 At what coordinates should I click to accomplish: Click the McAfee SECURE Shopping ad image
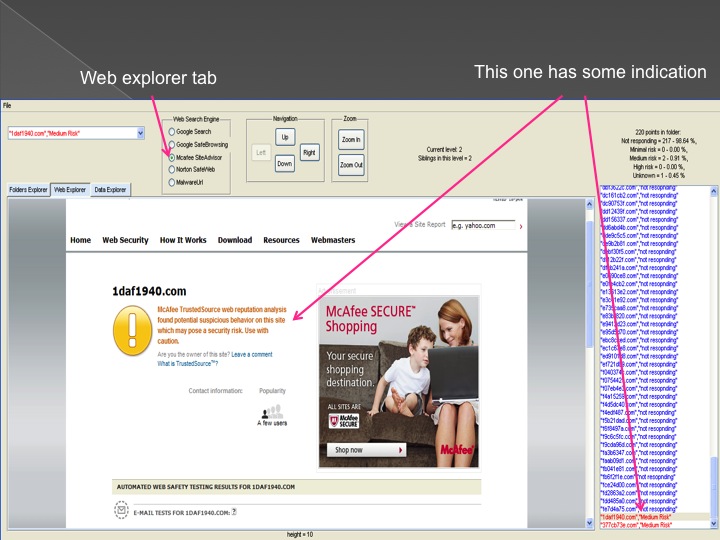pyautogui.click(x=399, y=381)
